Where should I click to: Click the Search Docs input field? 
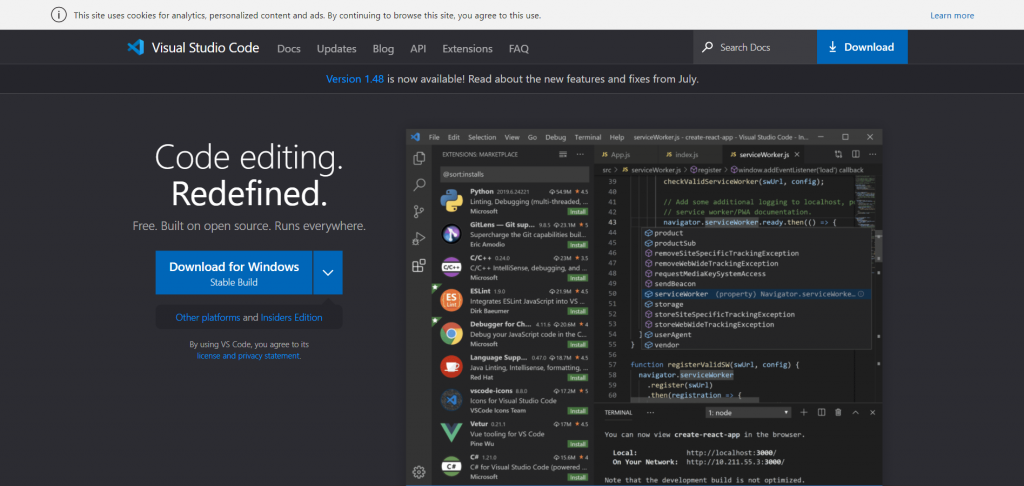click(x=755, y=47)
